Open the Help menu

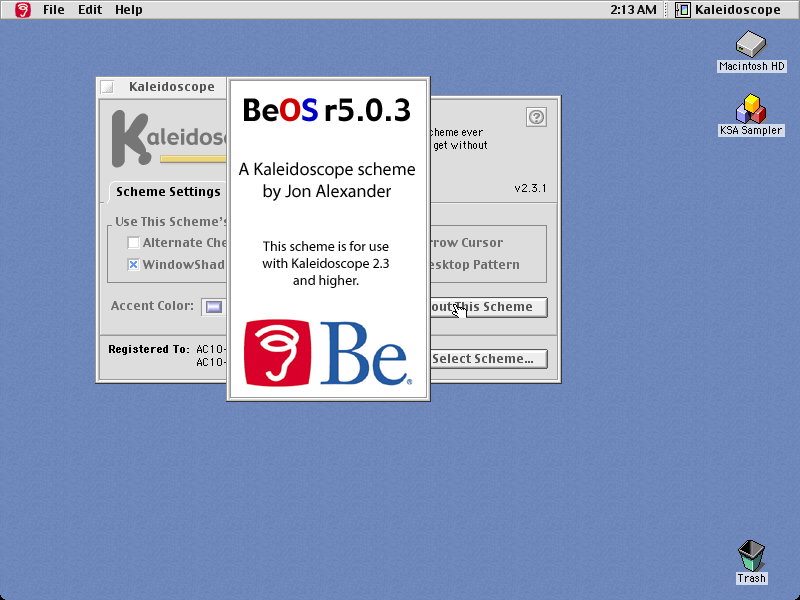tap(129, 10)
